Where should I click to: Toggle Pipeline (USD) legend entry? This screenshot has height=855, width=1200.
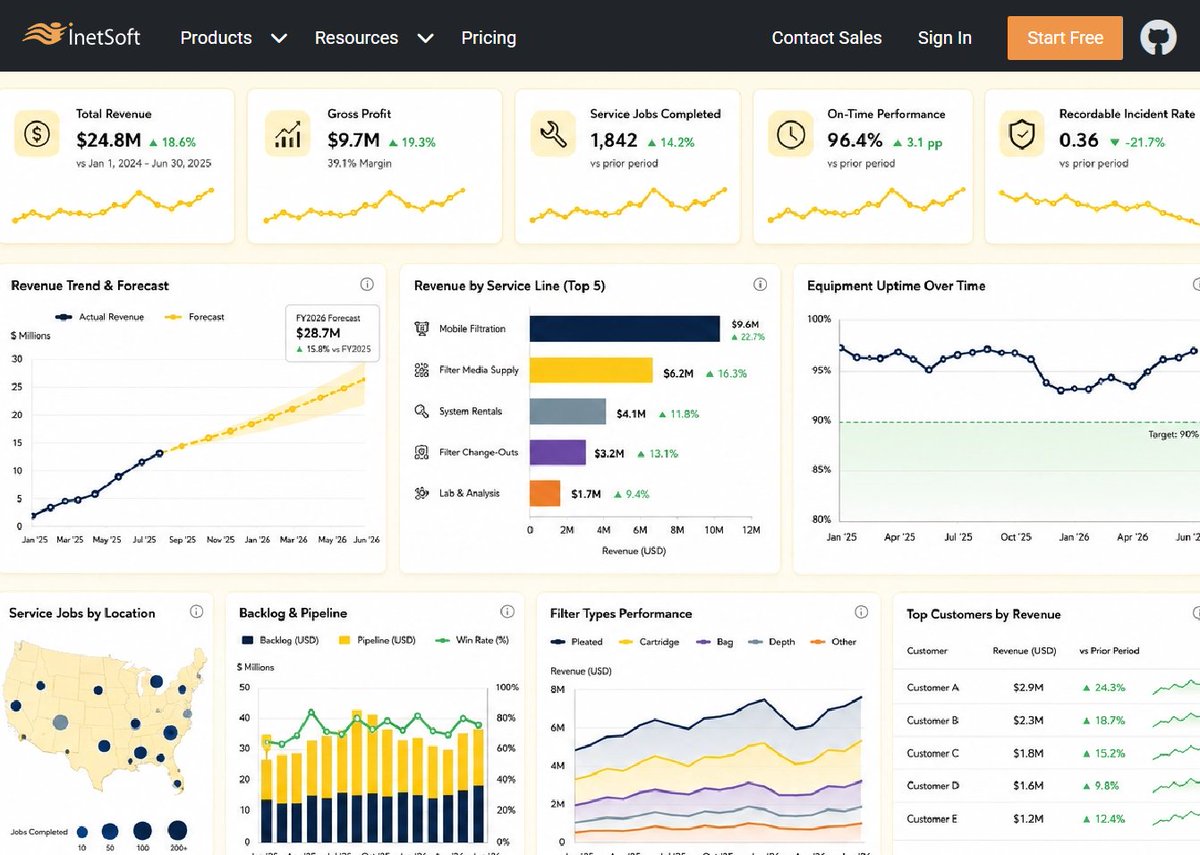[378, 640]
